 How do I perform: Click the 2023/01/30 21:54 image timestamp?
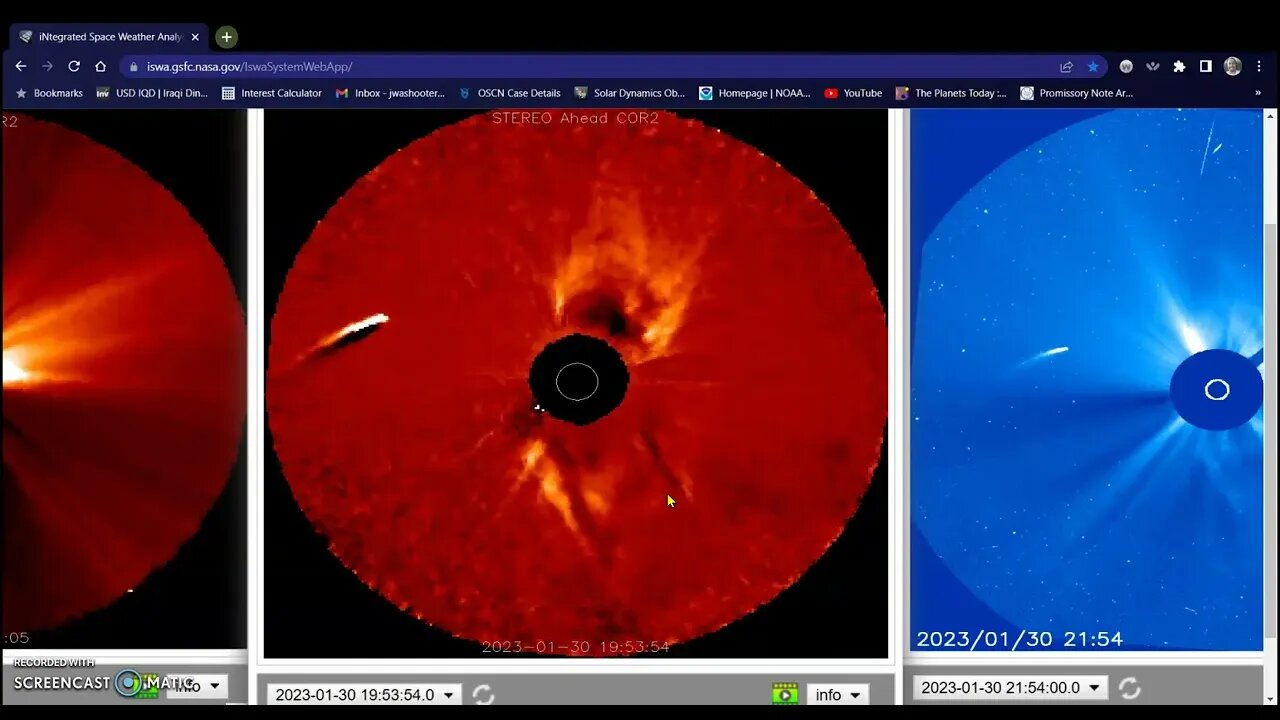click(x=1019, y=639)
